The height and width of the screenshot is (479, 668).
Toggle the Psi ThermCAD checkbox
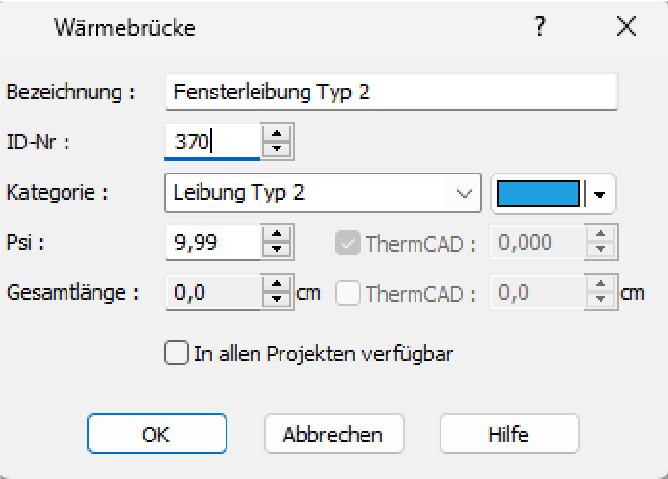tap(347, 241)
